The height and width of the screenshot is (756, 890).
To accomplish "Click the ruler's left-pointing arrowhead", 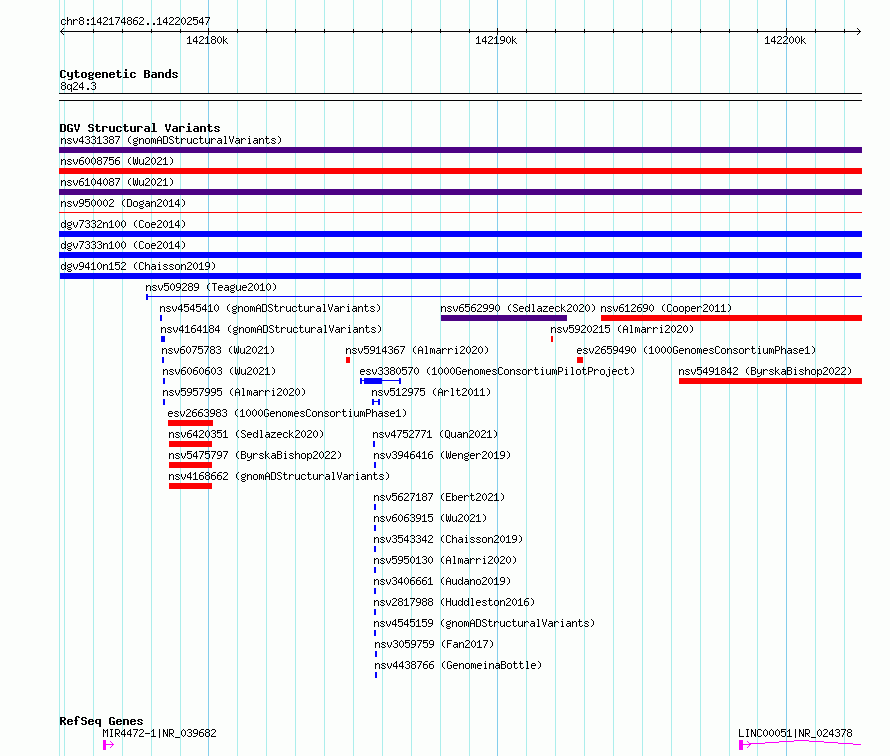I will (62, 32).
